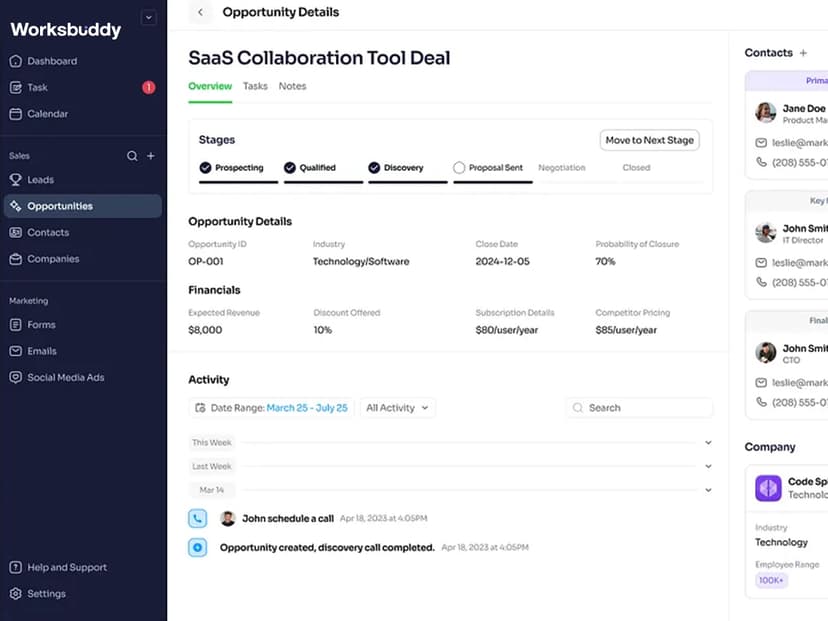The width and height of the screenshot is (828, 621).
Task: Click the Social Media Ads icon
Action: pos(16,378)
